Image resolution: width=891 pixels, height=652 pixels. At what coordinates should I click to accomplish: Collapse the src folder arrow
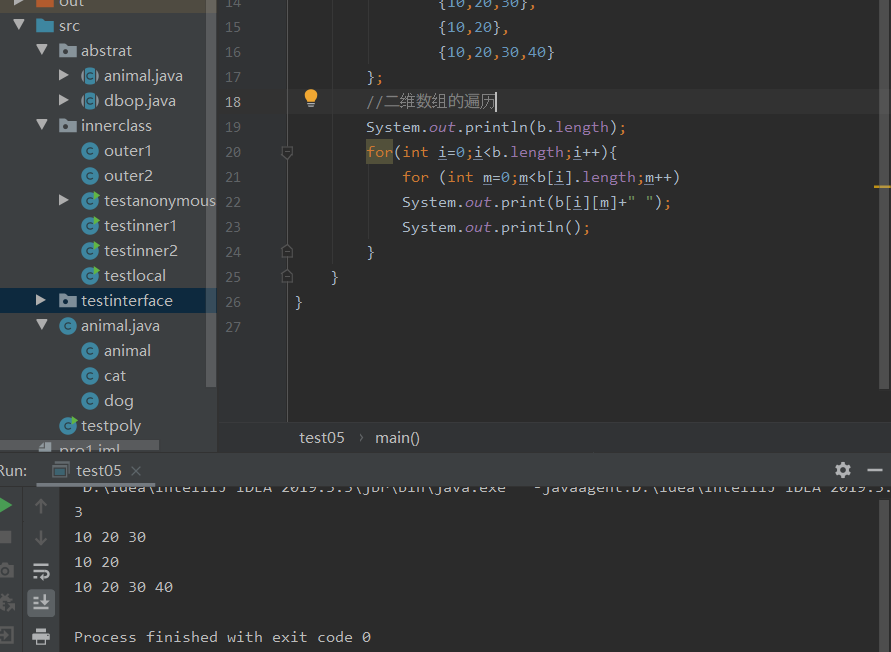point(19,25)
